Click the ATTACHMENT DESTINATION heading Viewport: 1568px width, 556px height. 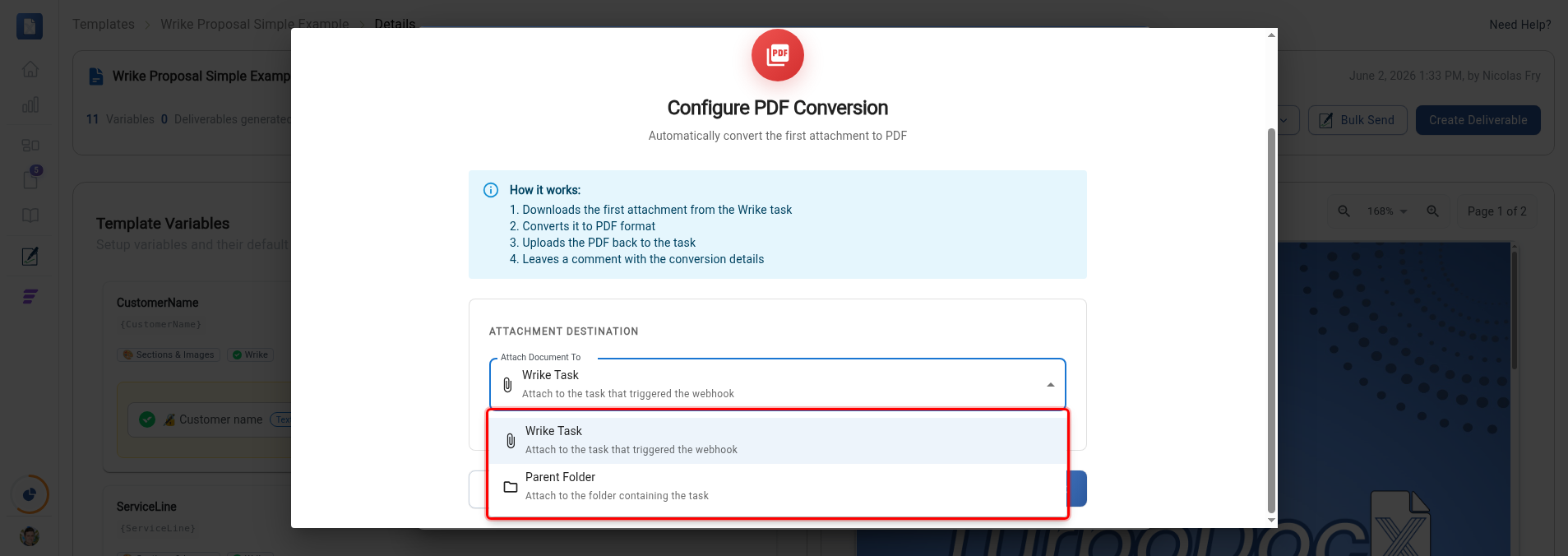(563, 331)
